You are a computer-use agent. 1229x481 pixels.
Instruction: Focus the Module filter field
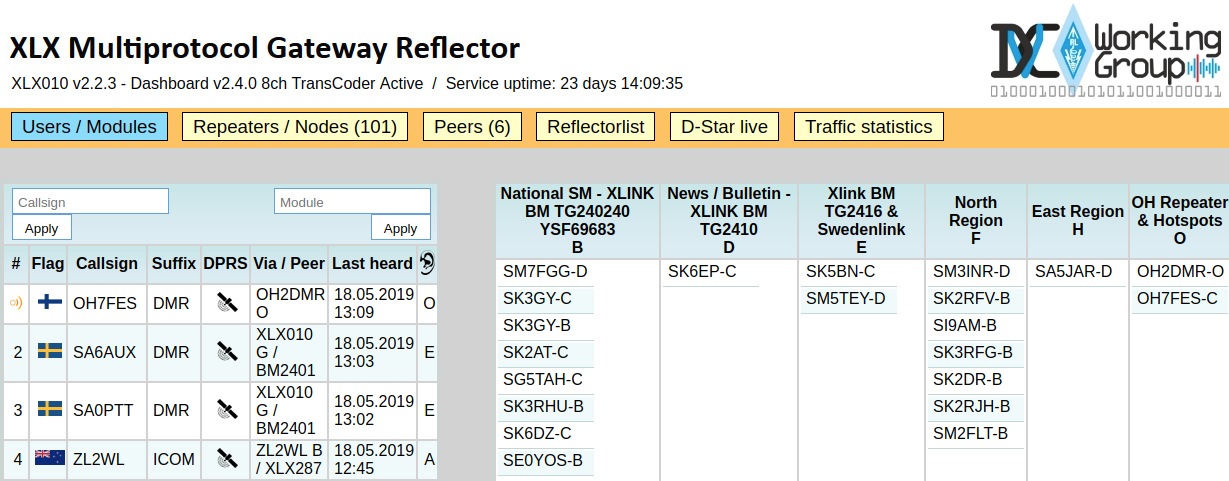click(x=352, y=202)
